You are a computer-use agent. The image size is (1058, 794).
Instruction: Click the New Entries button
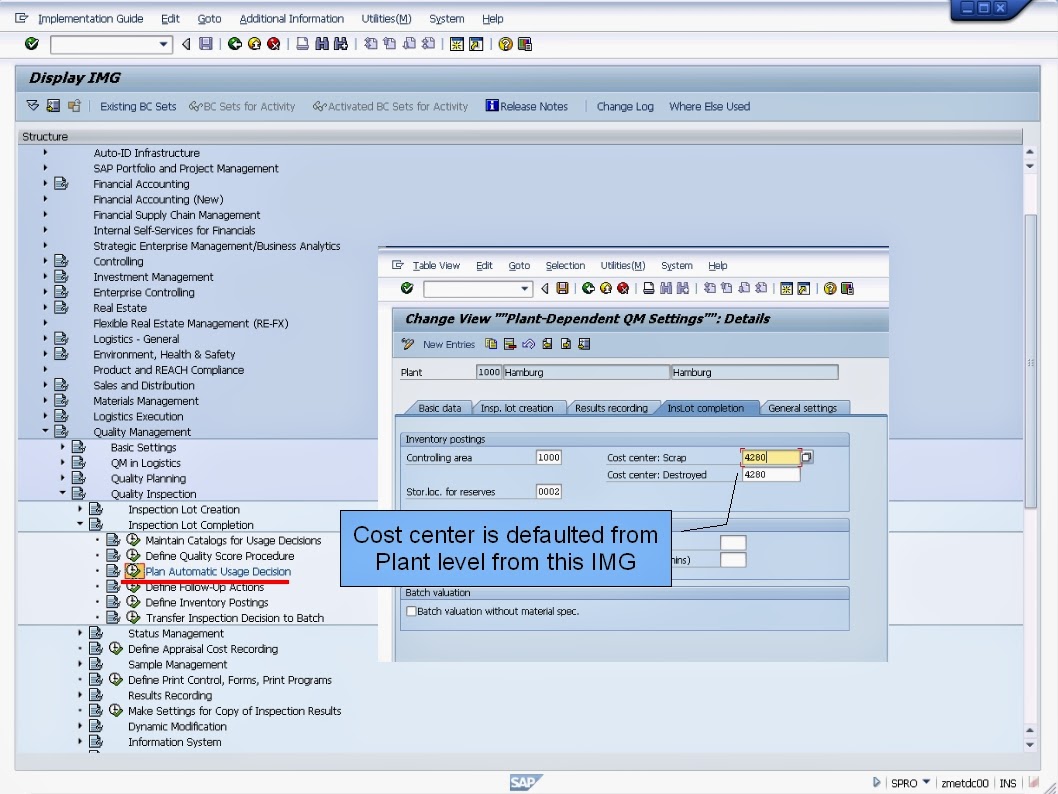point(448,343)
